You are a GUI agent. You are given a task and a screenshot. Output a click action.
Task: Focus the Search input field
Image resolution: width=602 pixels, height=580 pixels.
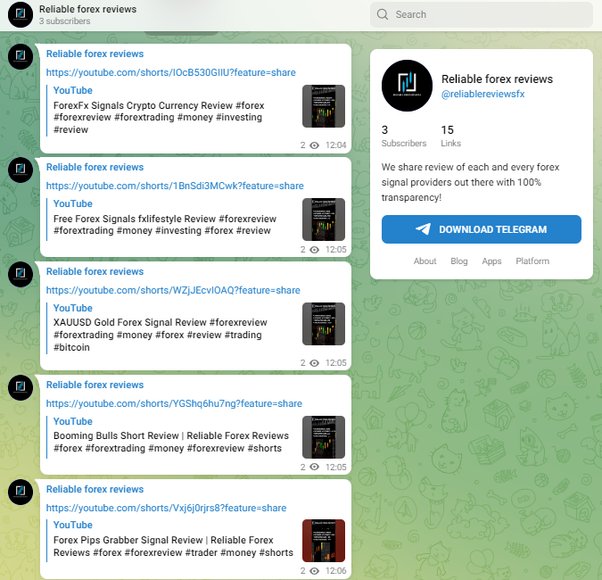coord(481,15)
